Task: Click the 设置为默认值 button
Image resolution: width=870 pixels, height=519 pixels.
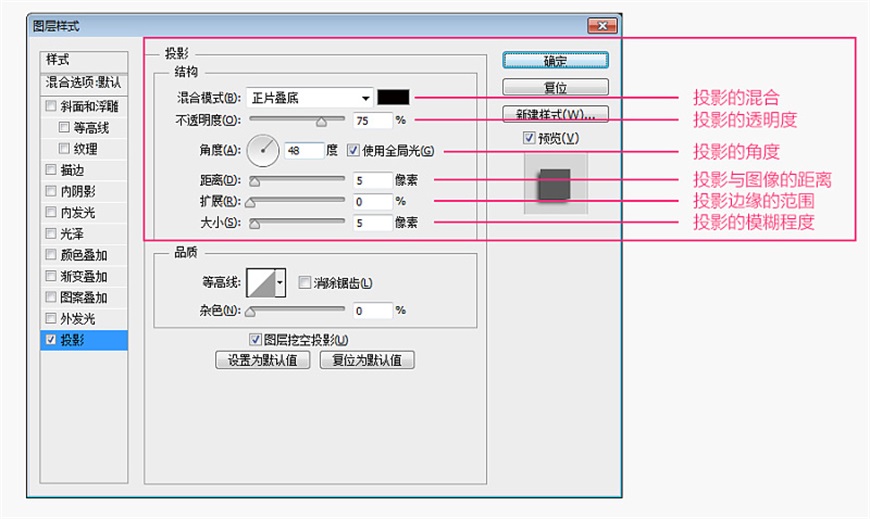Action: (x=262, y=360)
